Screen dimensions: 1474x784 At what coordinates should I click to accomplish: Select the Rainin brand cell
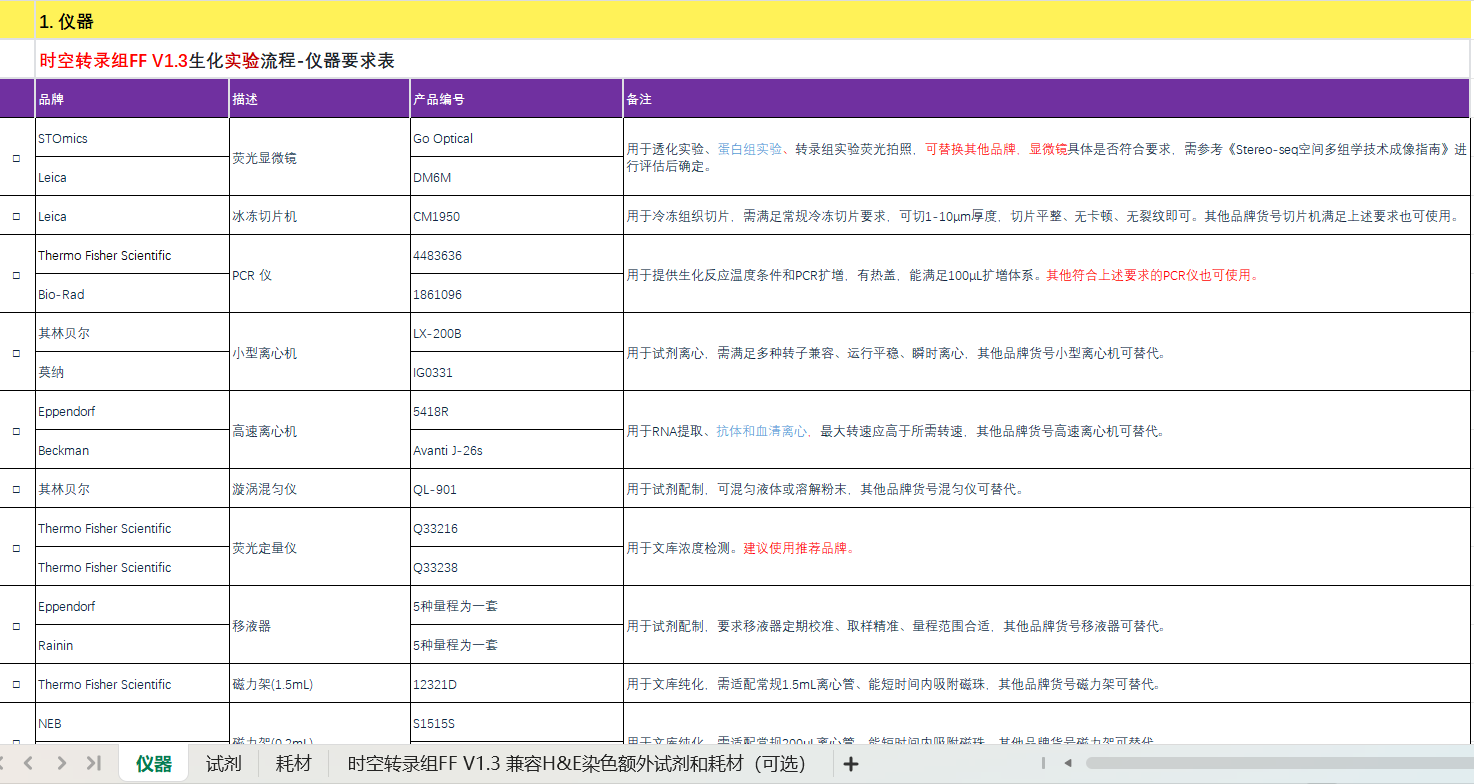point(132,645)
